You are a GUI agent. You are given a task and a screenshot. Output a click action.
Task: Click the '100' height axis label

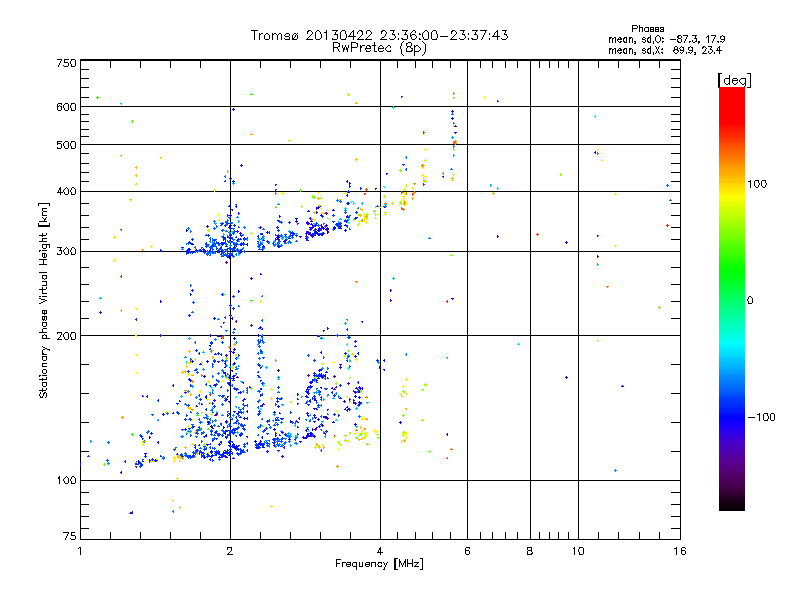click(x=66, y=481)
